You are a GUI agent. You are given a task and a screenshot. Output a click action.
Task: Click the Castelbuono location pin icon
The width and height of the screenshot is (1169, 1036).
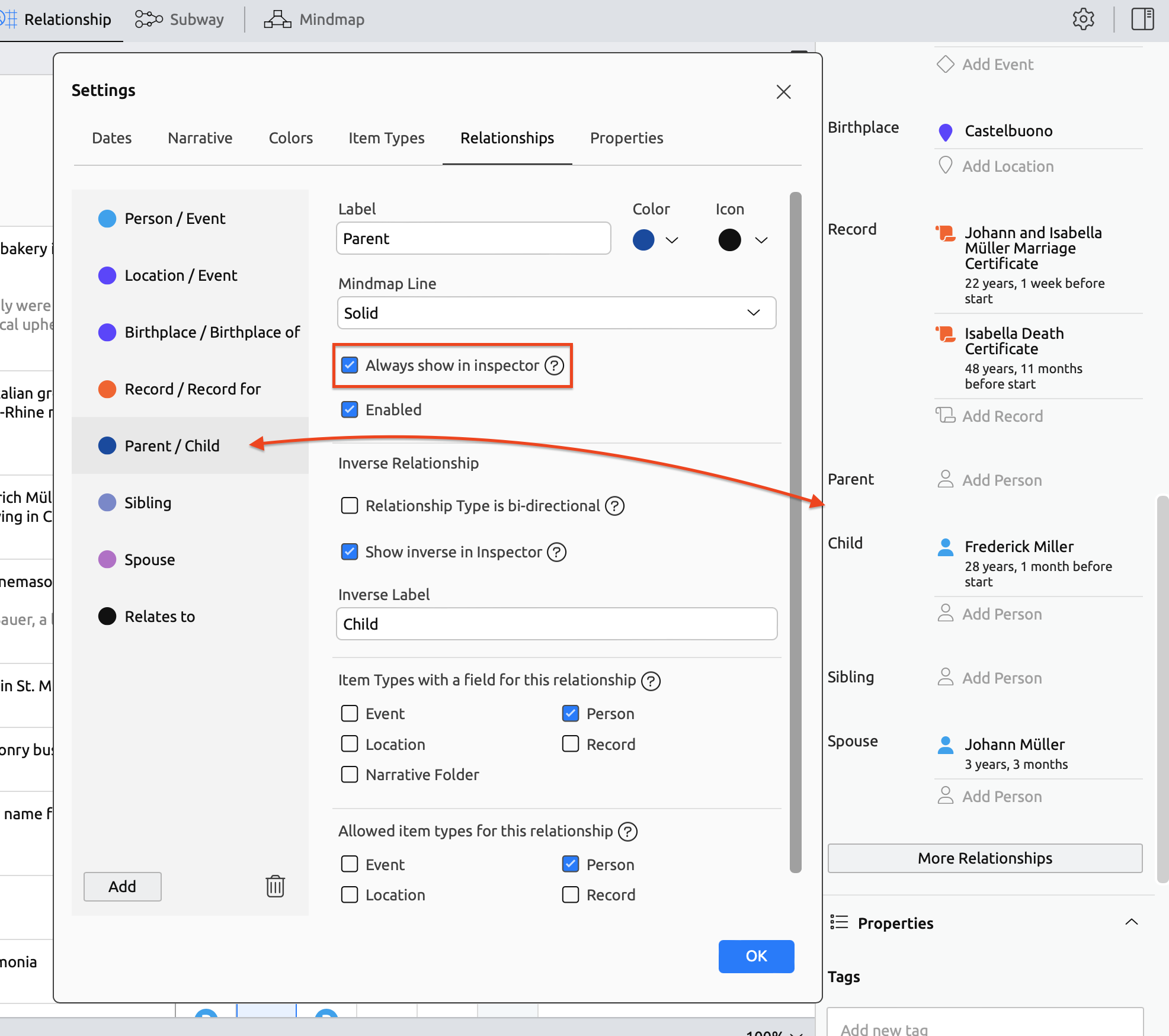tap(946, 131)
